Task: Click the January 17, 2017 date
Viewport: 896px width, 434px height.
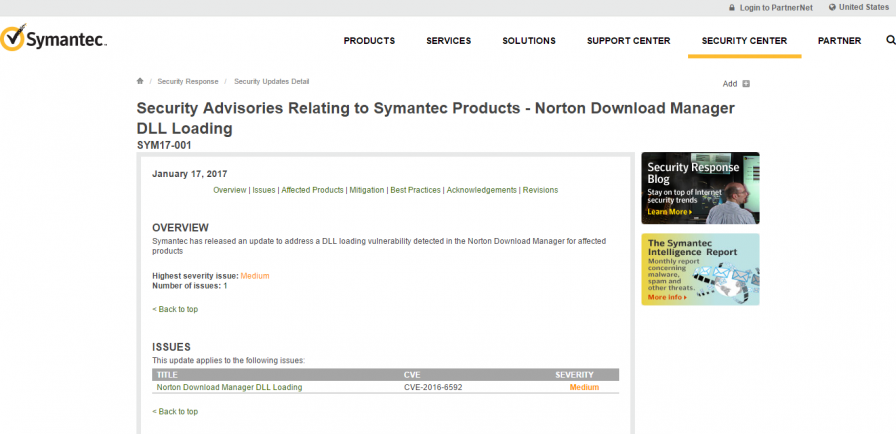Action: 190,174
